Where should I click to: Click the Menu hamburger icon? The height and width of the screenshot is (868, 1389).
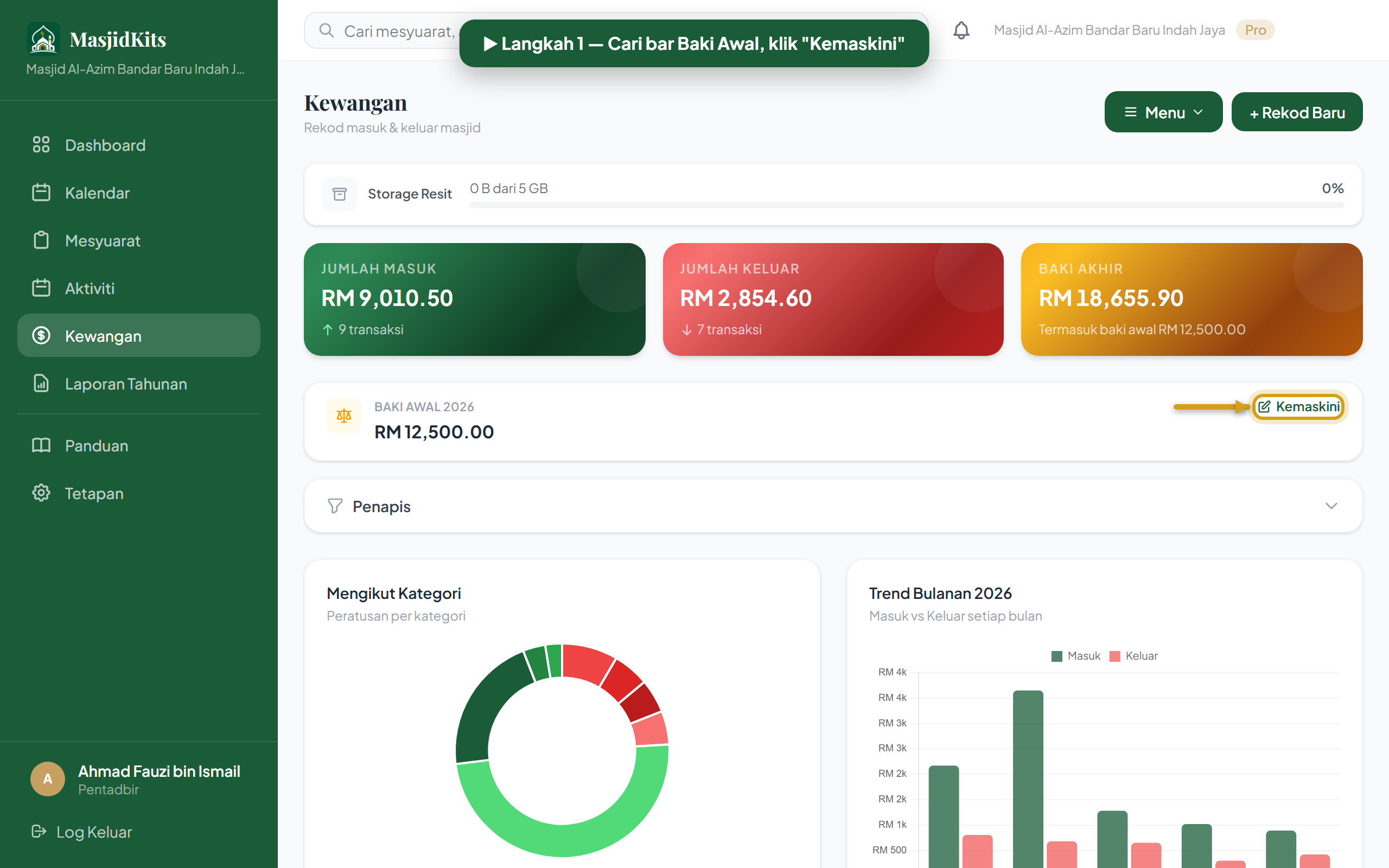pyautogui.click(x=1130, y=112)
